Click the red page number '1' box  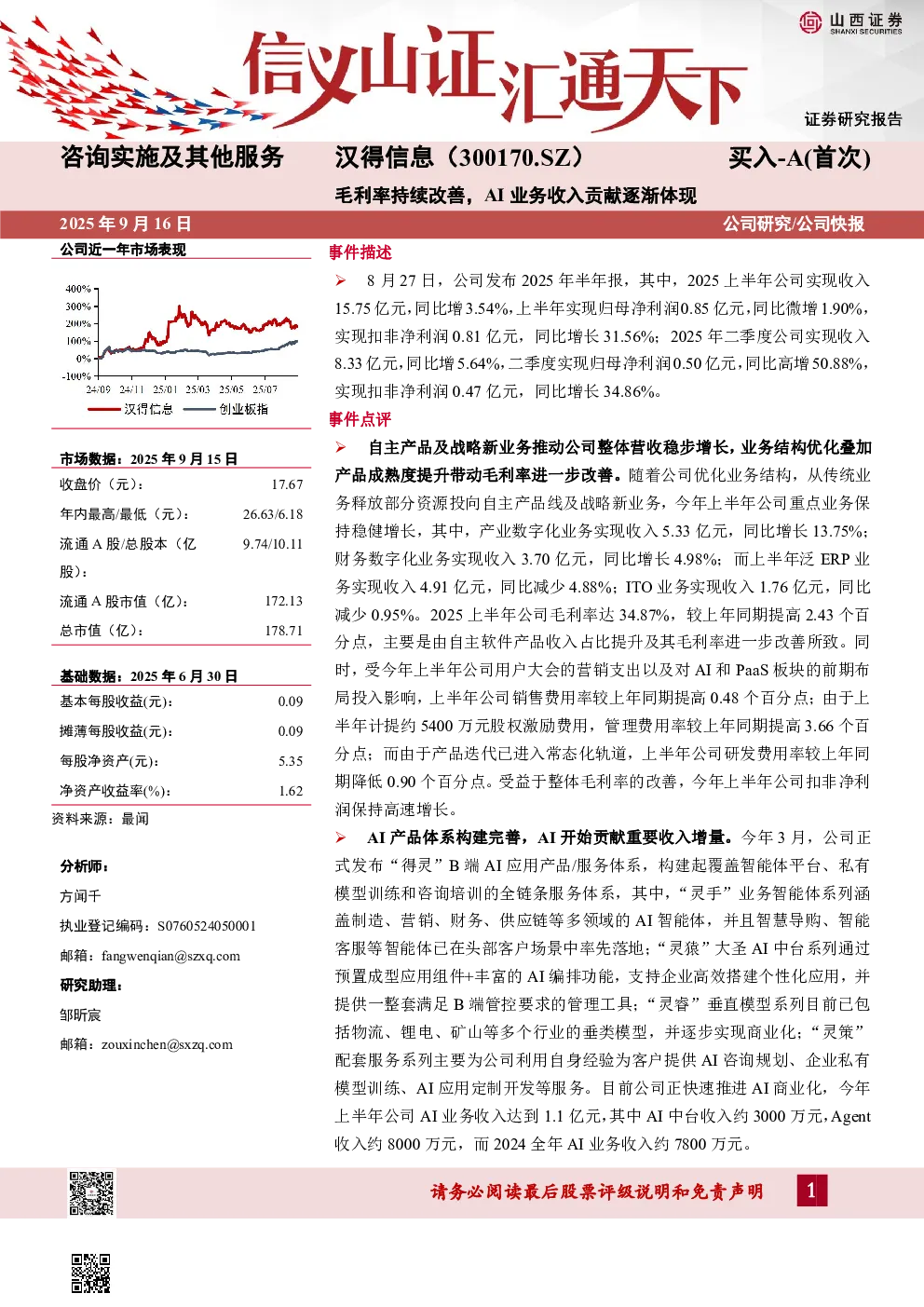[811, 1190]
